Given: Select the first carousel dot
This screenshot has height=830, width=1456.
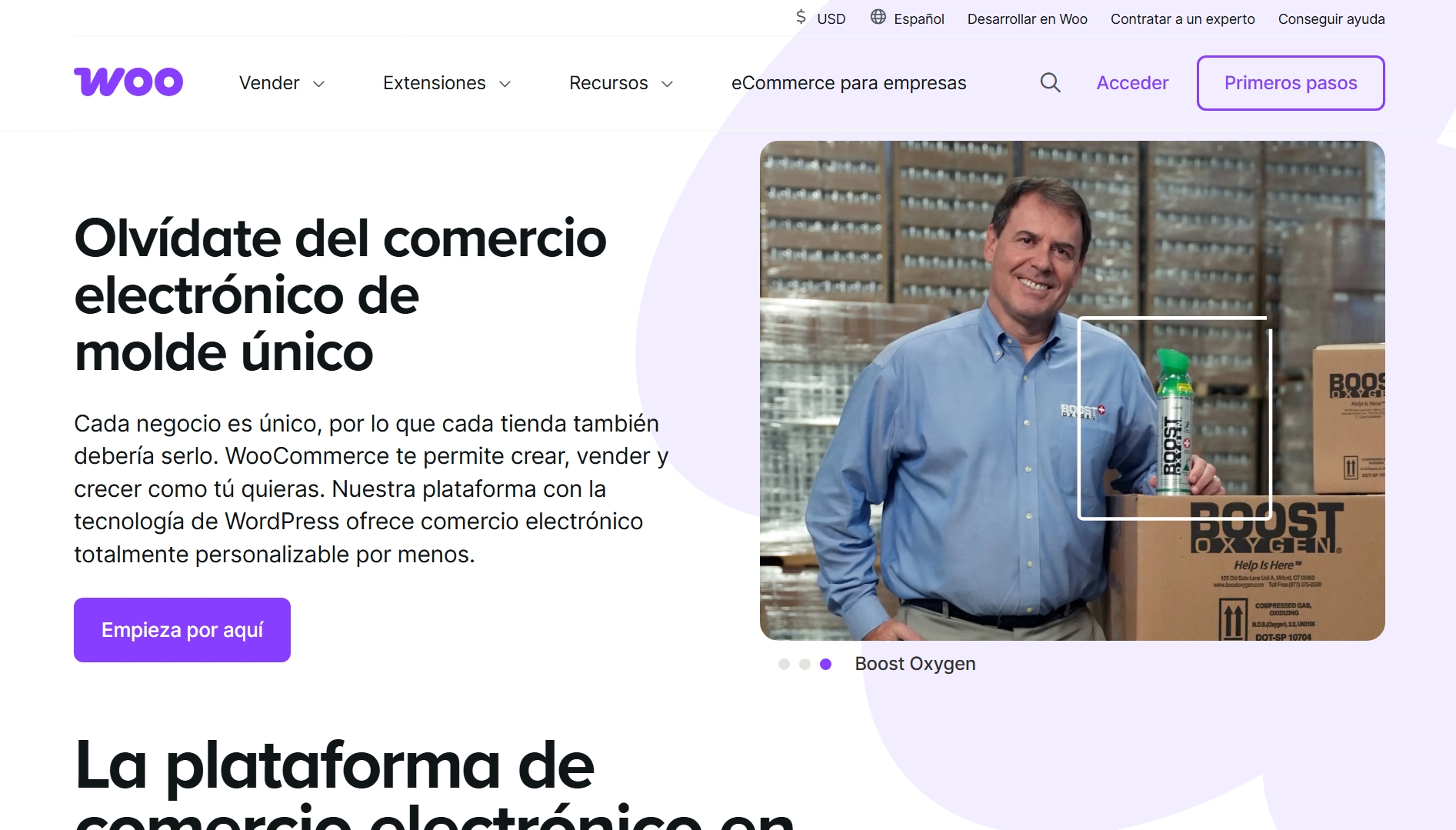Looking at the screenshot, I should pyautogui.click(x=784, y=664).
